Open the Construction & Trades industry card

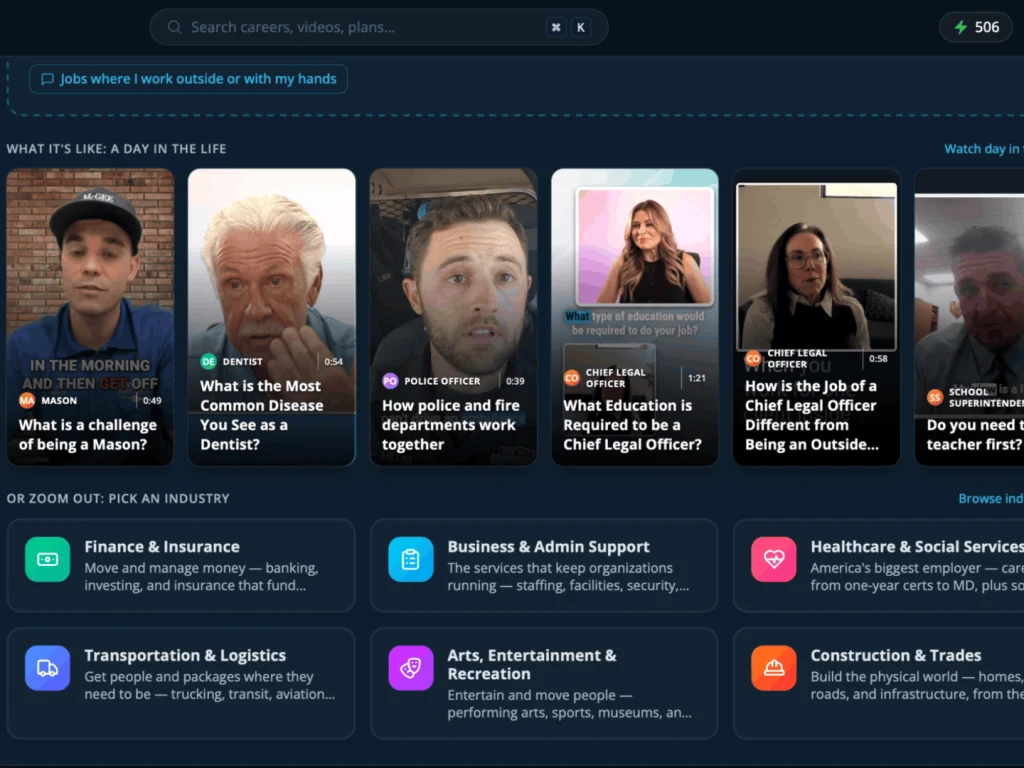click(x=878, y=684)
